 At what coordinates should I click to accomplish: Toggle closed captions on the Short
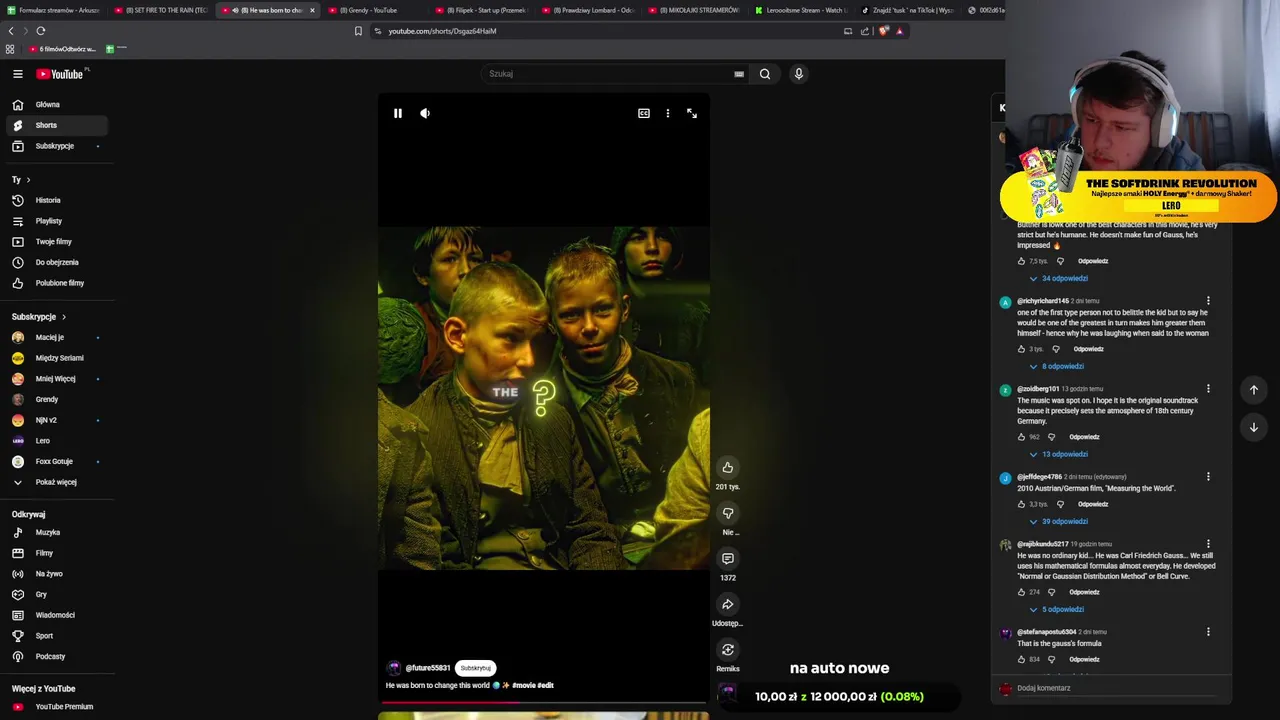[644, 113]
